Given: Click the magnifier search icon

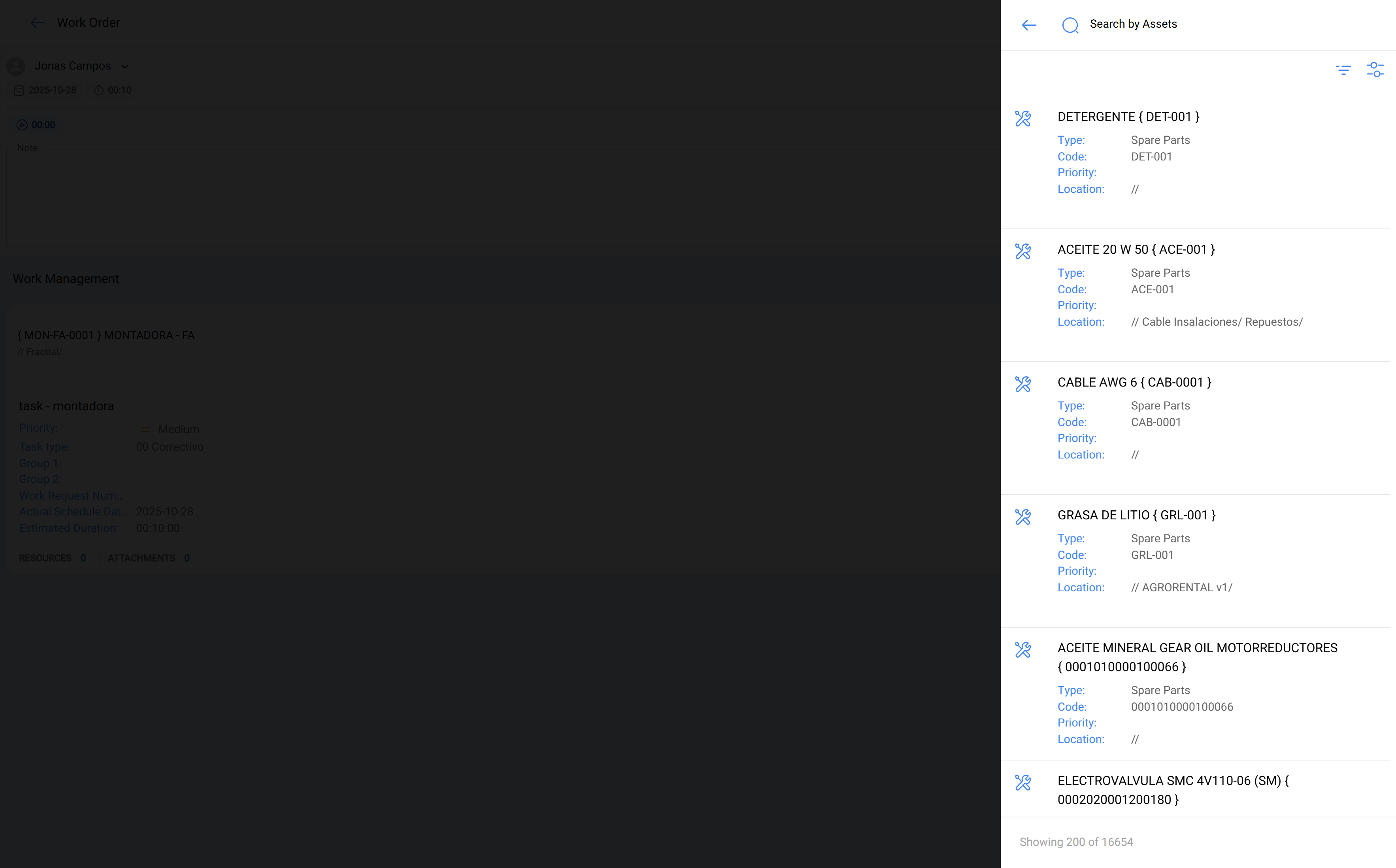Looking at the screenshot, I should click(x=1070, y=25).
